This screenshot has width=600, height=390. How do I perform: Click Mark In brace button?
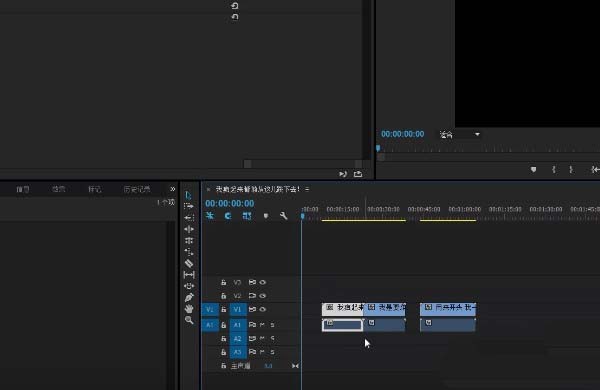(553, 169)
